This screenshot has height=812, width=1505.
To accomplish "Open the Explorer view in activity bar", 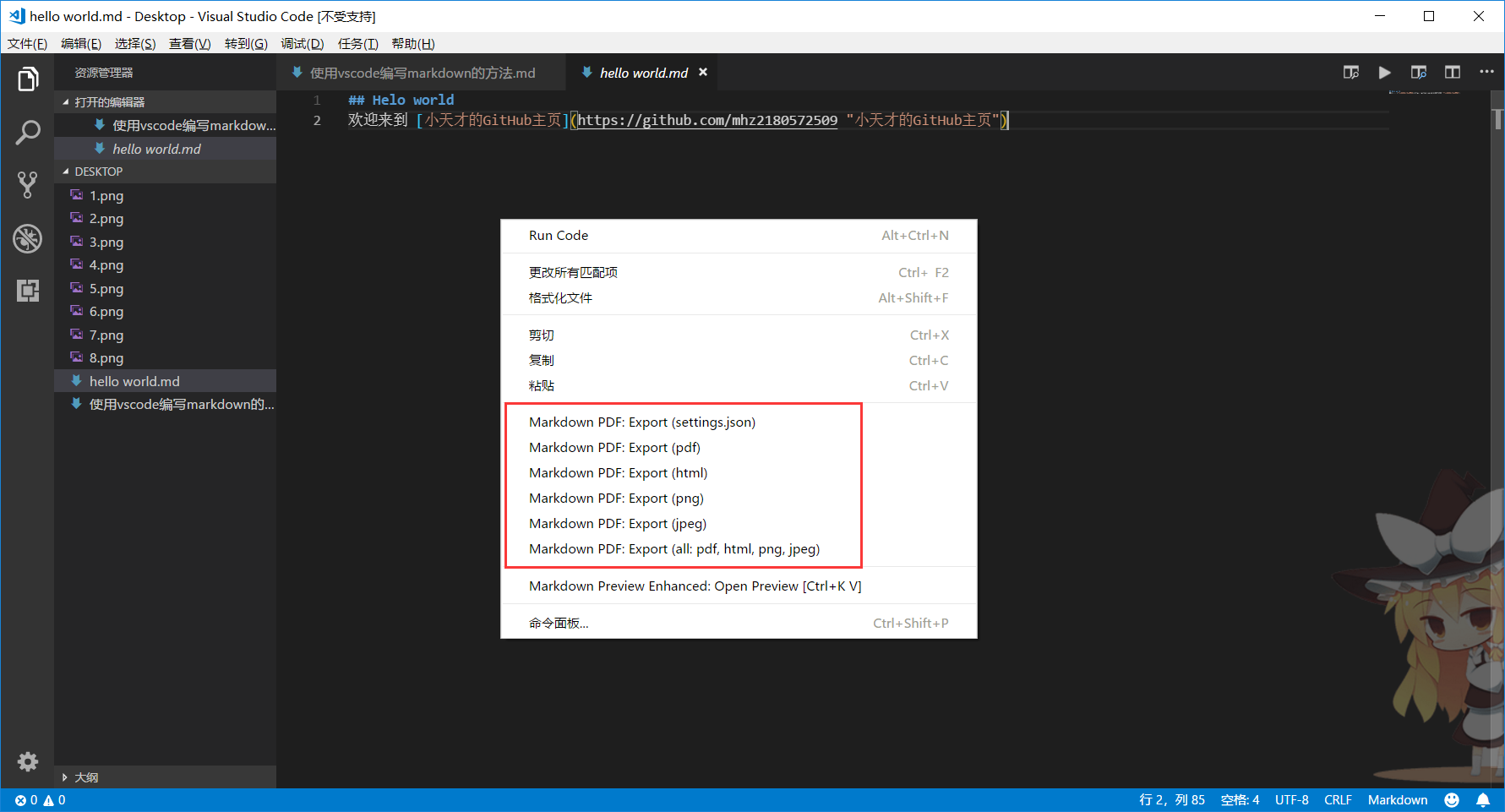I will [28, 79].
